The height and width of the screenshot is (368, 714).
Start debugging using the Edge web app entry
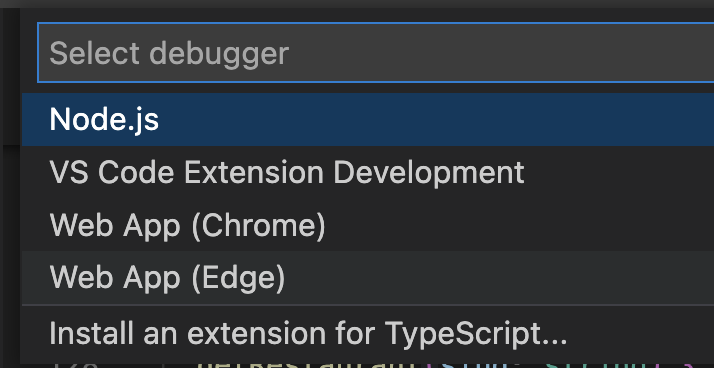click(x=368, y=277)
